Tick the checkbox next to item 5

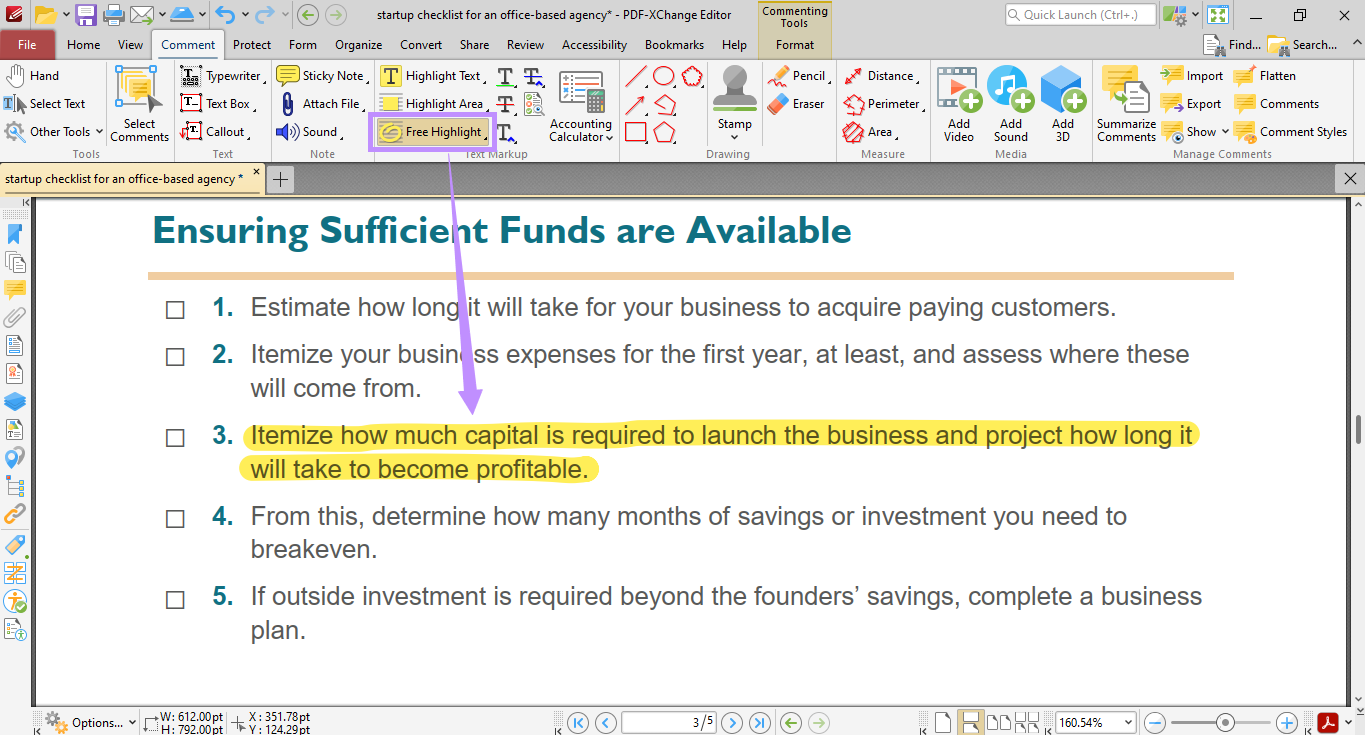point(175,597)
